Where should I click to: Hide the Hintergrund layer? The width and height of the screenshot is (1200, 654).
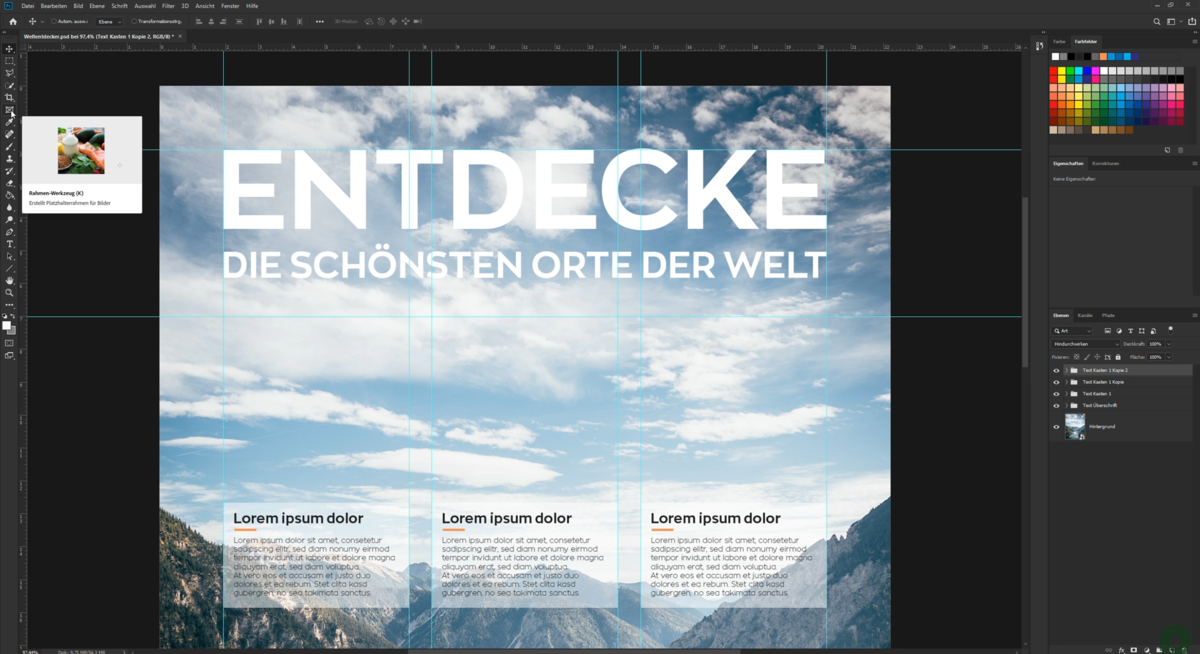point(1057,427)
